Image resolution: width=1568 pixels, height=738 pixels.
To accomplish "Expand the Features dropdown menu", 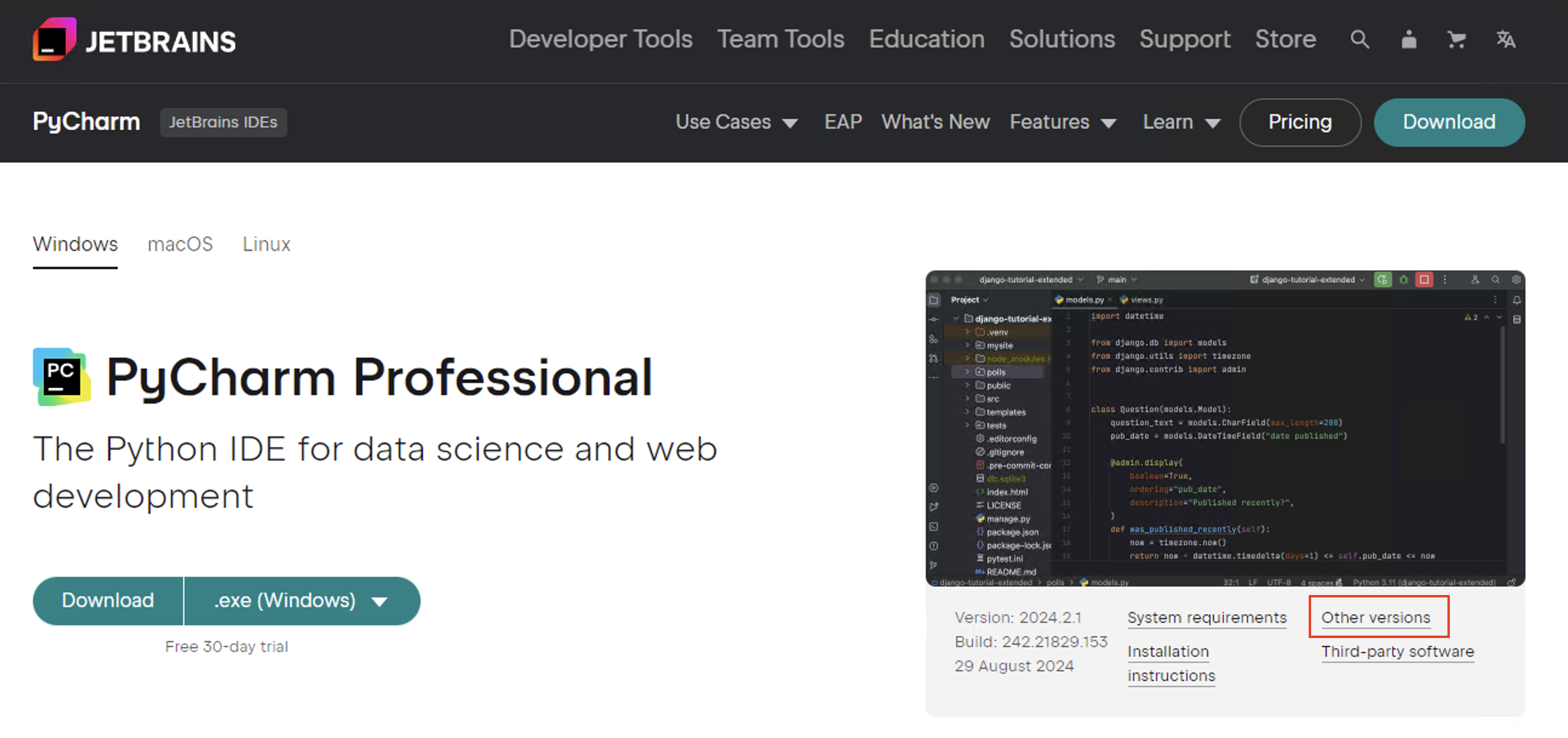I will 1062,122.
